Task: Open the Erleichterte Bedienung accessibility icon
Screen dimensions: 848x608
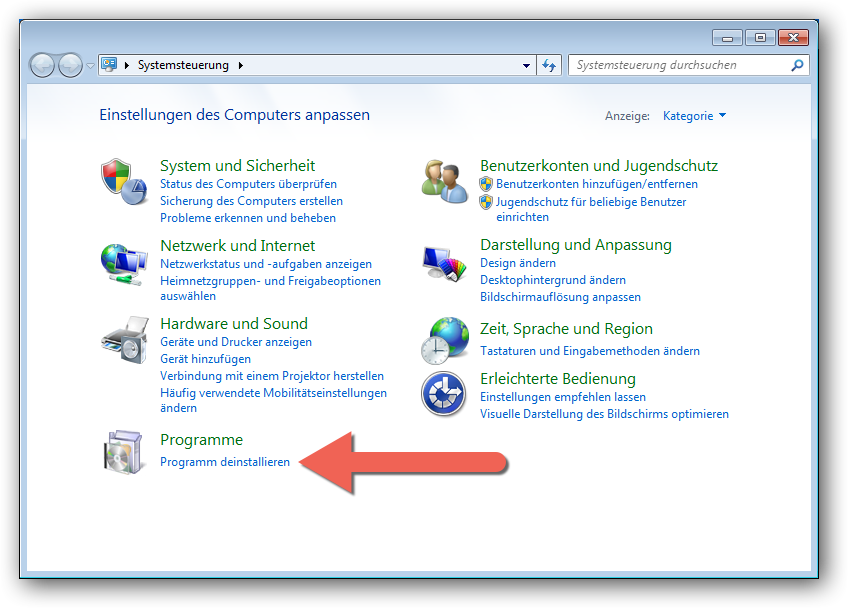Action: click(x=443, y=394)
